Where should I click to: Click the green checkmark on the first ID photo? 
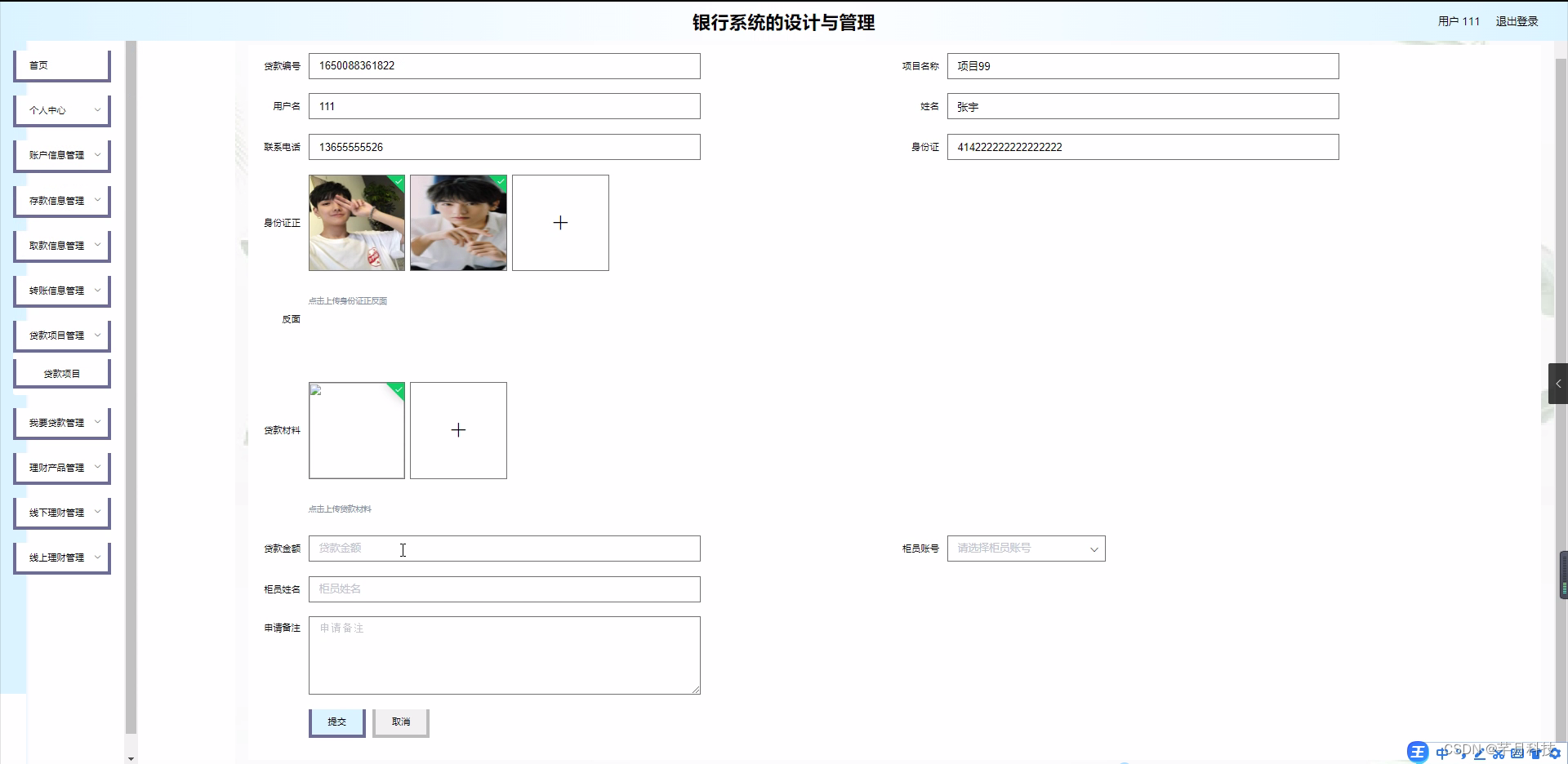click(397, 183)
